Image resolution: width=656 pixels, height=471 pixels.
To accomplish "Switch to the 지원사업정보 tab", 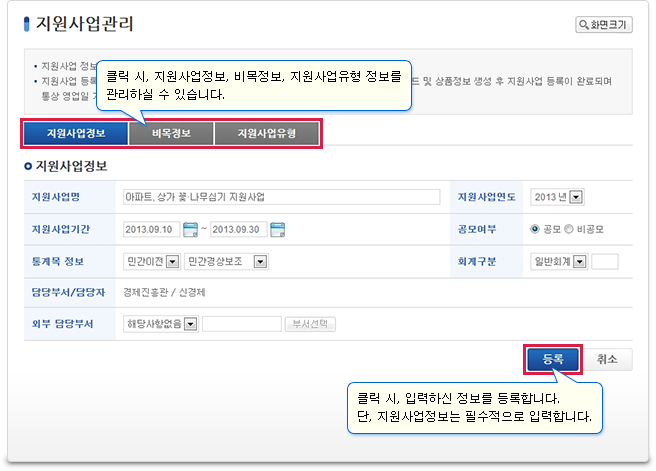I will (76, 133).
